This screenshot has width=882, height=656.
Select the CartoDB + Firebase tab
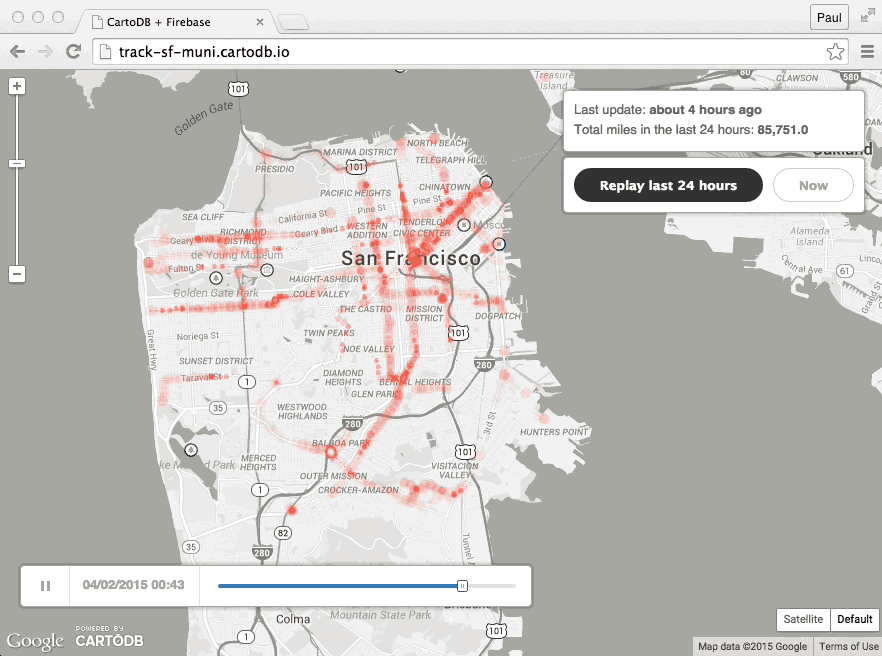pos(175,20)
